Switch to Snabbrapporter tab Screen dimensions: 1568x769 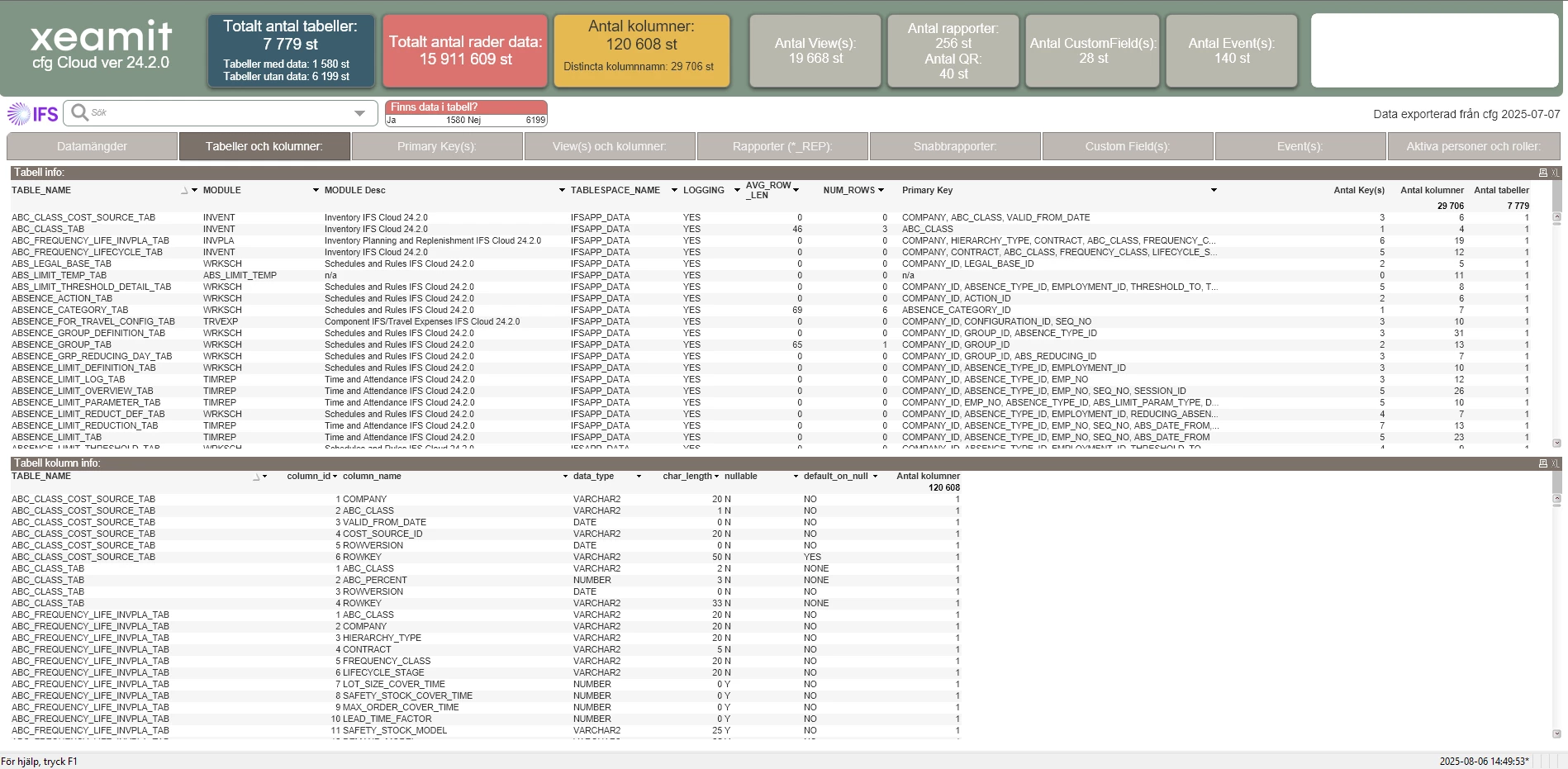(955, 146)
